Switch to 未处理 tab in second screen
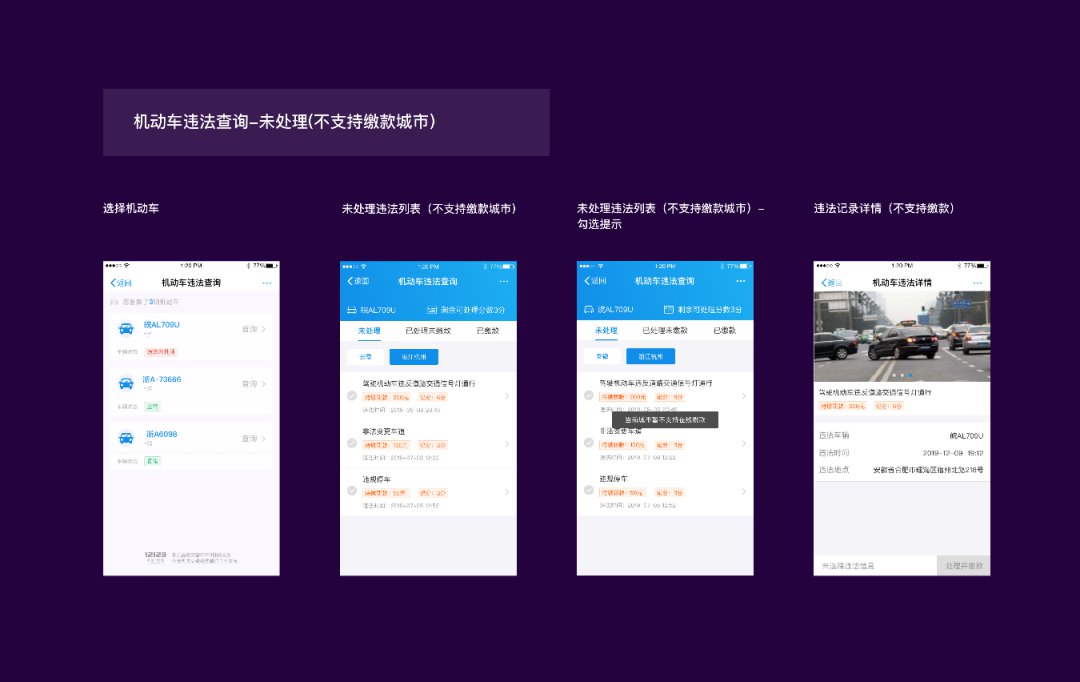This screenshot has width=1080, height=682. click(369, 331)
